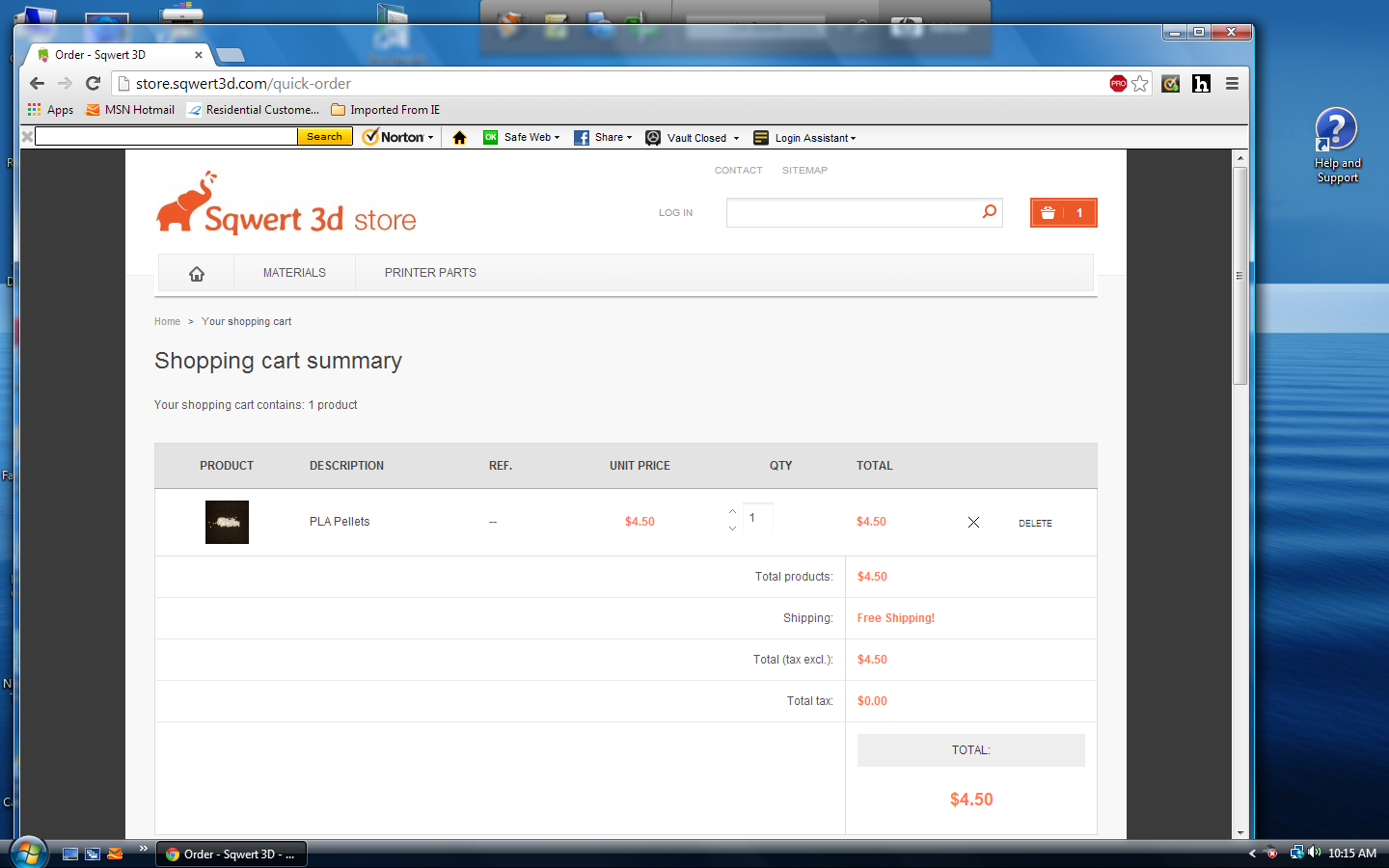The height and width of the screenshot is (868, 1389).
Task: Click the Order - Sqwert 3D taskbar button
Action: [x=231, y=854]
